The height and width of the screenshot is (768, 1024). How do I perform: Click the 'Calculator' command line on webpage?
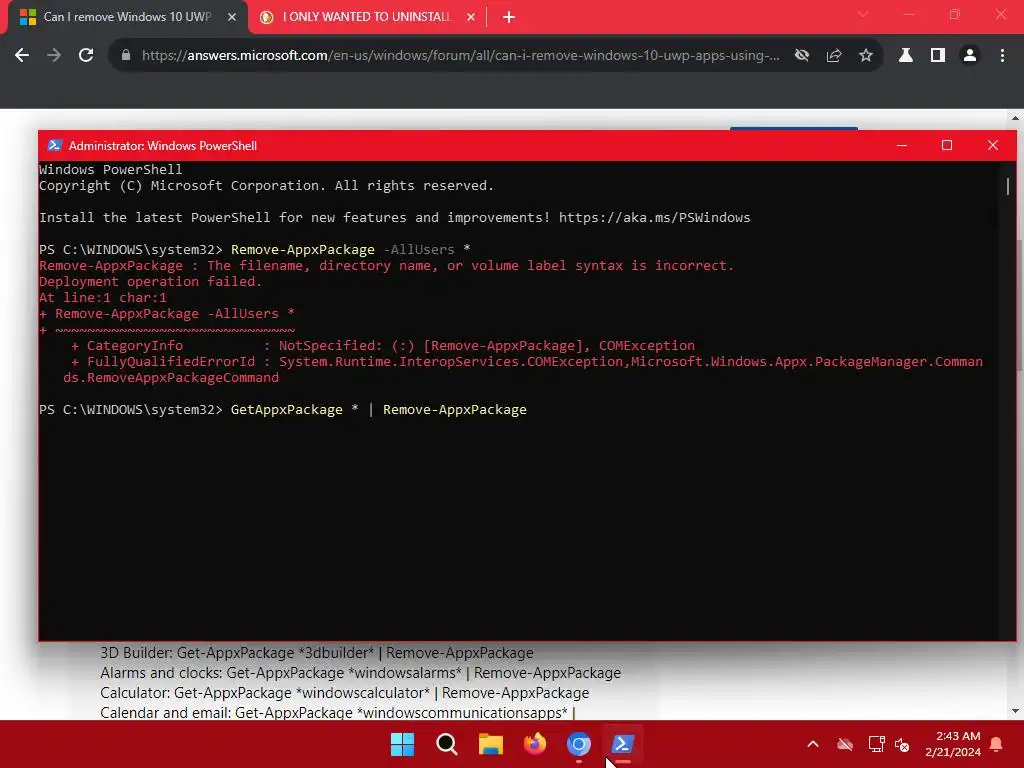click(x=344, y=693)
